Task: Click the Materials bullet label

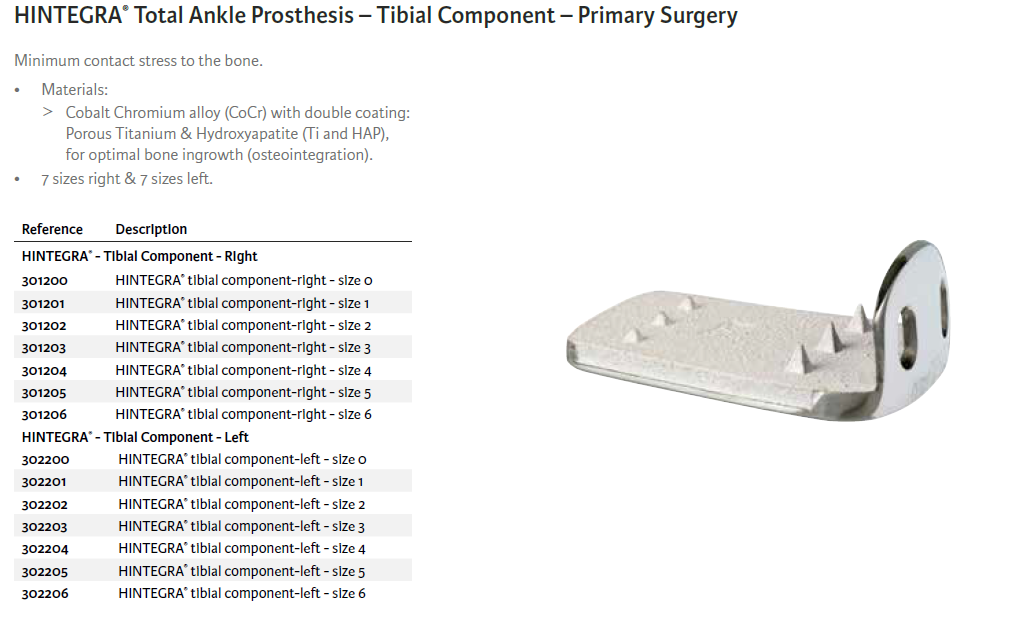Action: click(x=74, y=90)
